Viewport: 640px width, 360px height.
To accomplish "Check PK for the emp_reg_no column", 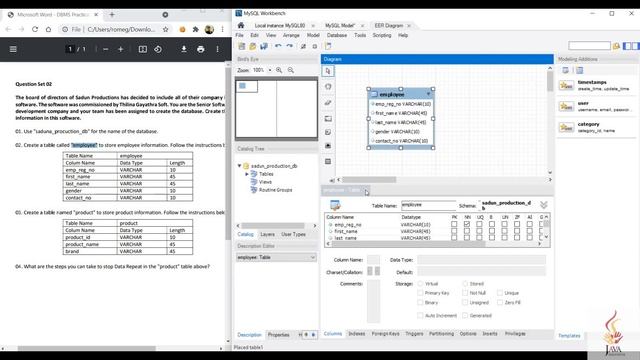I will pos(454,224).
